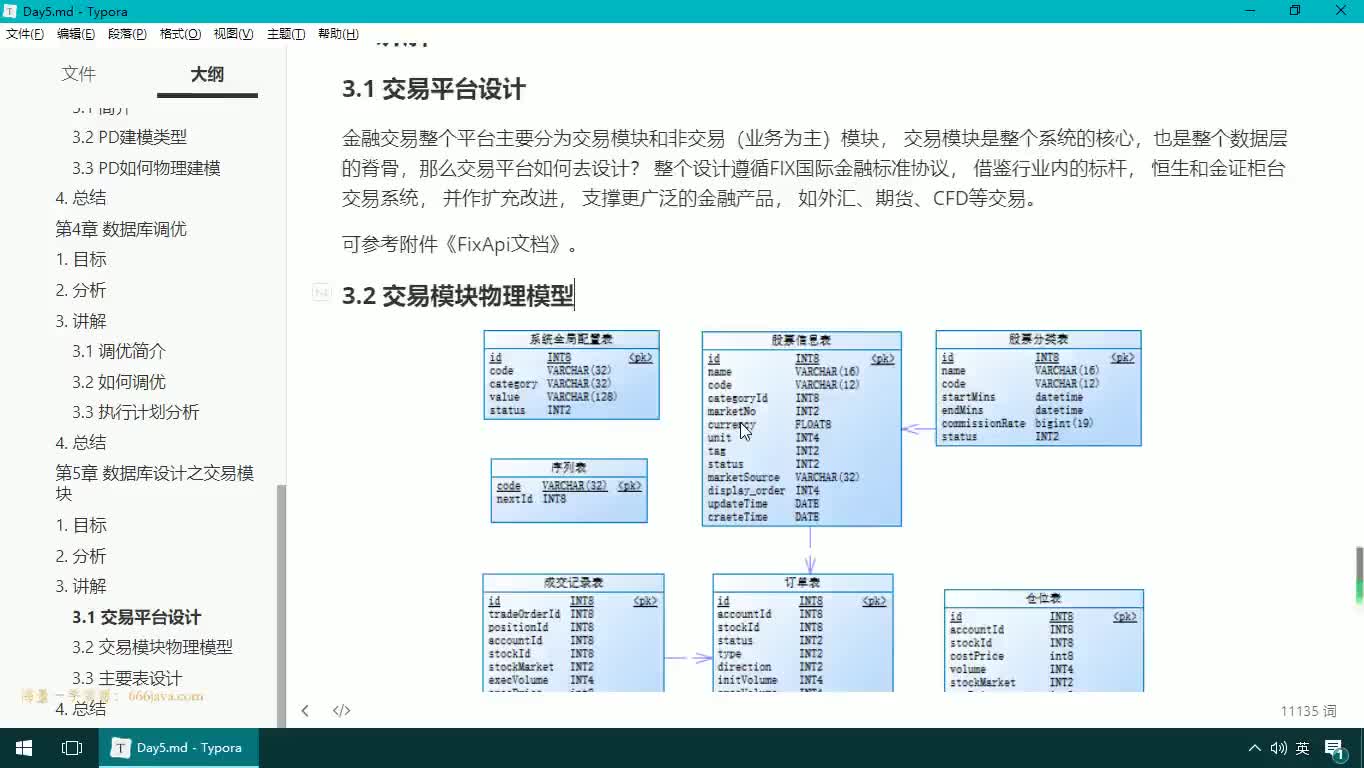Screen dimensions: 1364x768
Task: Click the 1. 目标 item under 第4章
Action: [81, 259]
